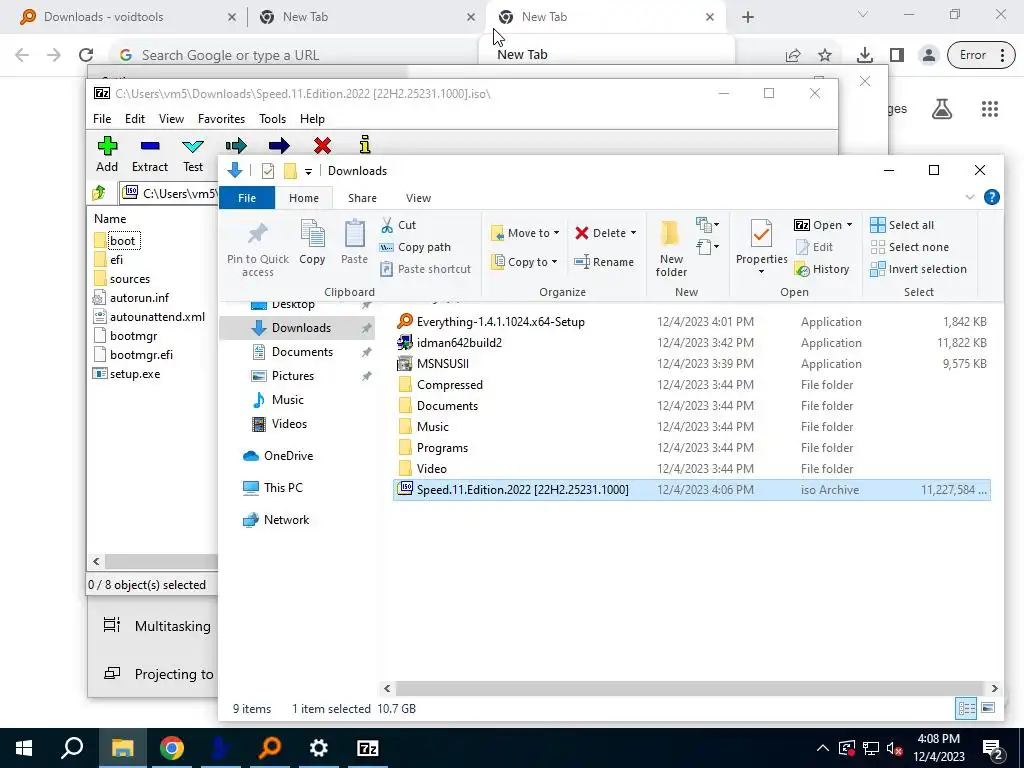Open the Edit menu in 7-Zip
Screen dimensions: 1024x768
pos(135,119)
